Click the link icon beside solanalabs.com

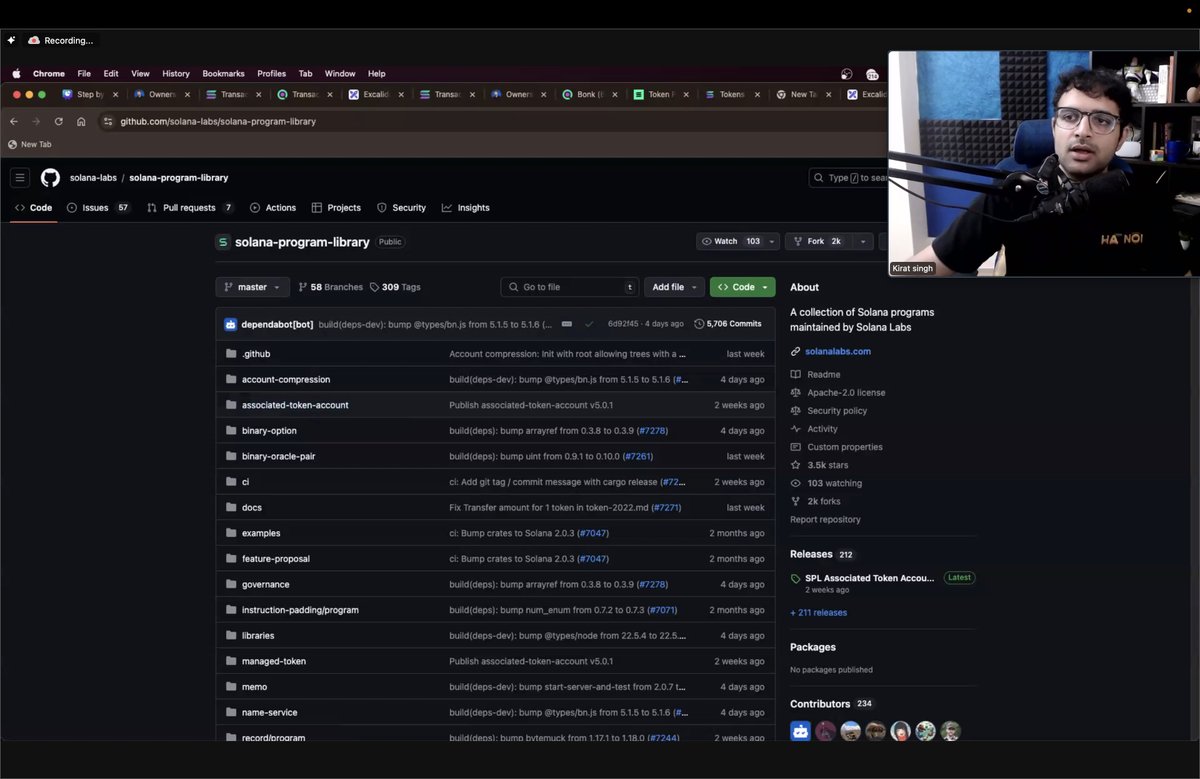796,351
